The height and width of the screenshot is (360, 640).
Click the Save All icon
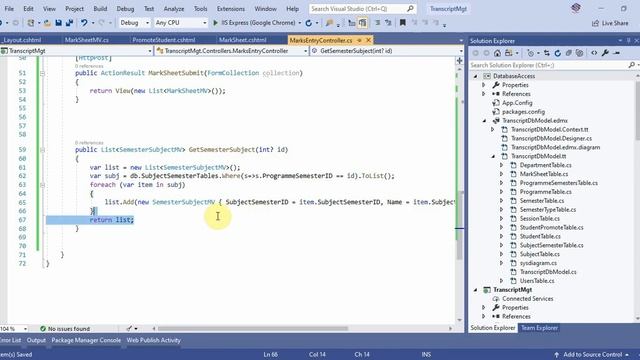pyautogui.click(x=69, y=23)
